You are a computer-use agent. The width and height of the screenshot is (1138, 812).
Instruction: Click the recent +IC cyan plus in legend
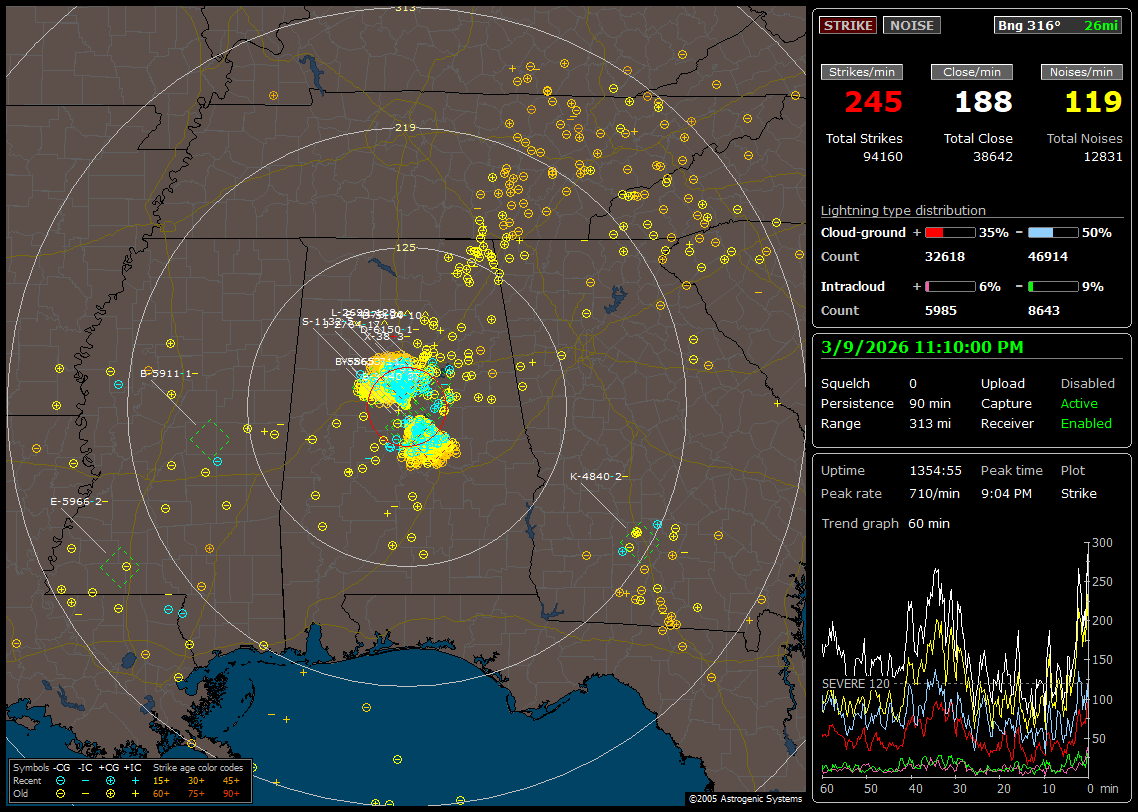coord(134,780)
